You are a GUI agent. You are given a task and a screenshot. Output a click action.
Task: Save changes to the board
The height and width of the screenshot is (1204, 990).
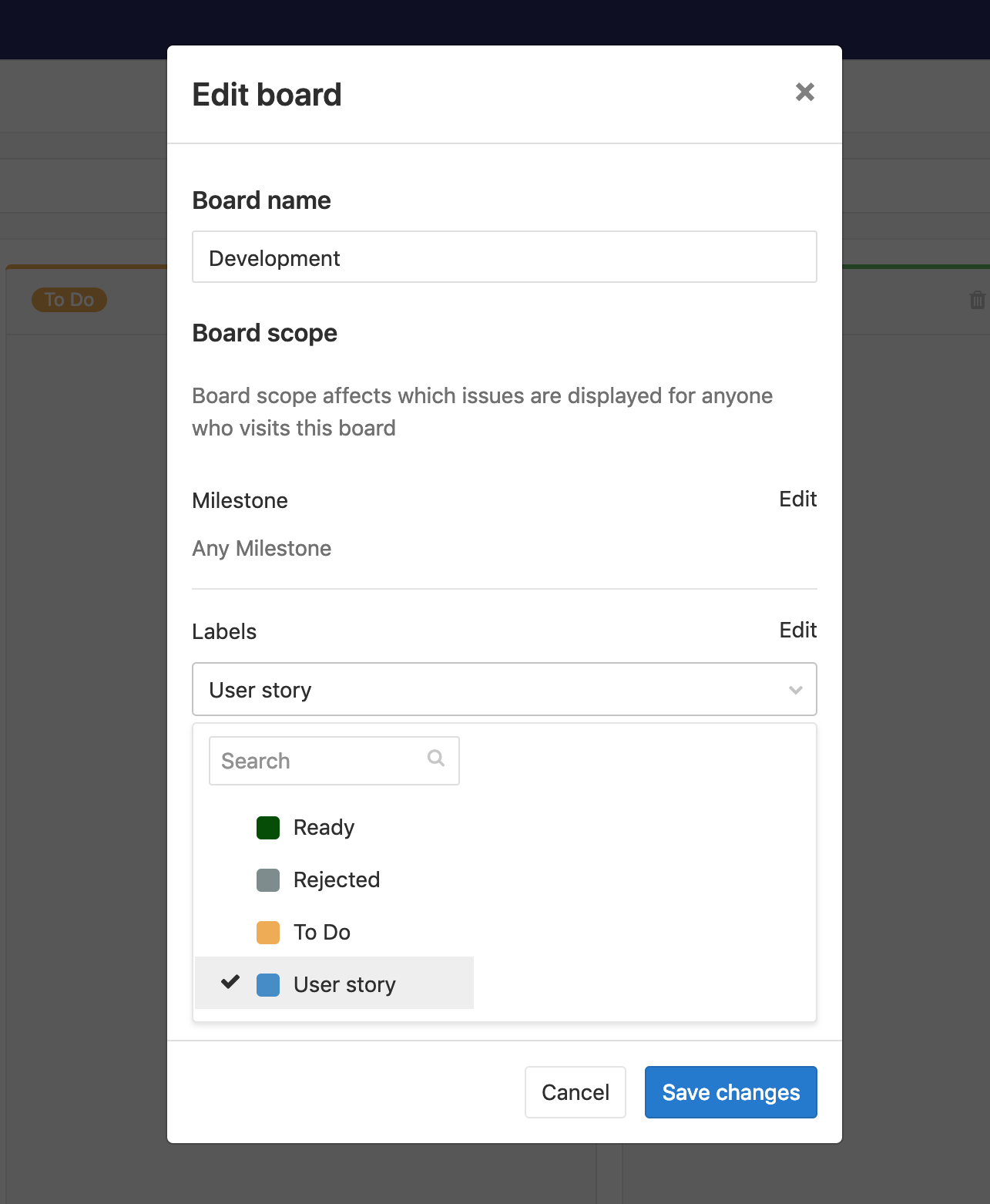click(730, 1092)
